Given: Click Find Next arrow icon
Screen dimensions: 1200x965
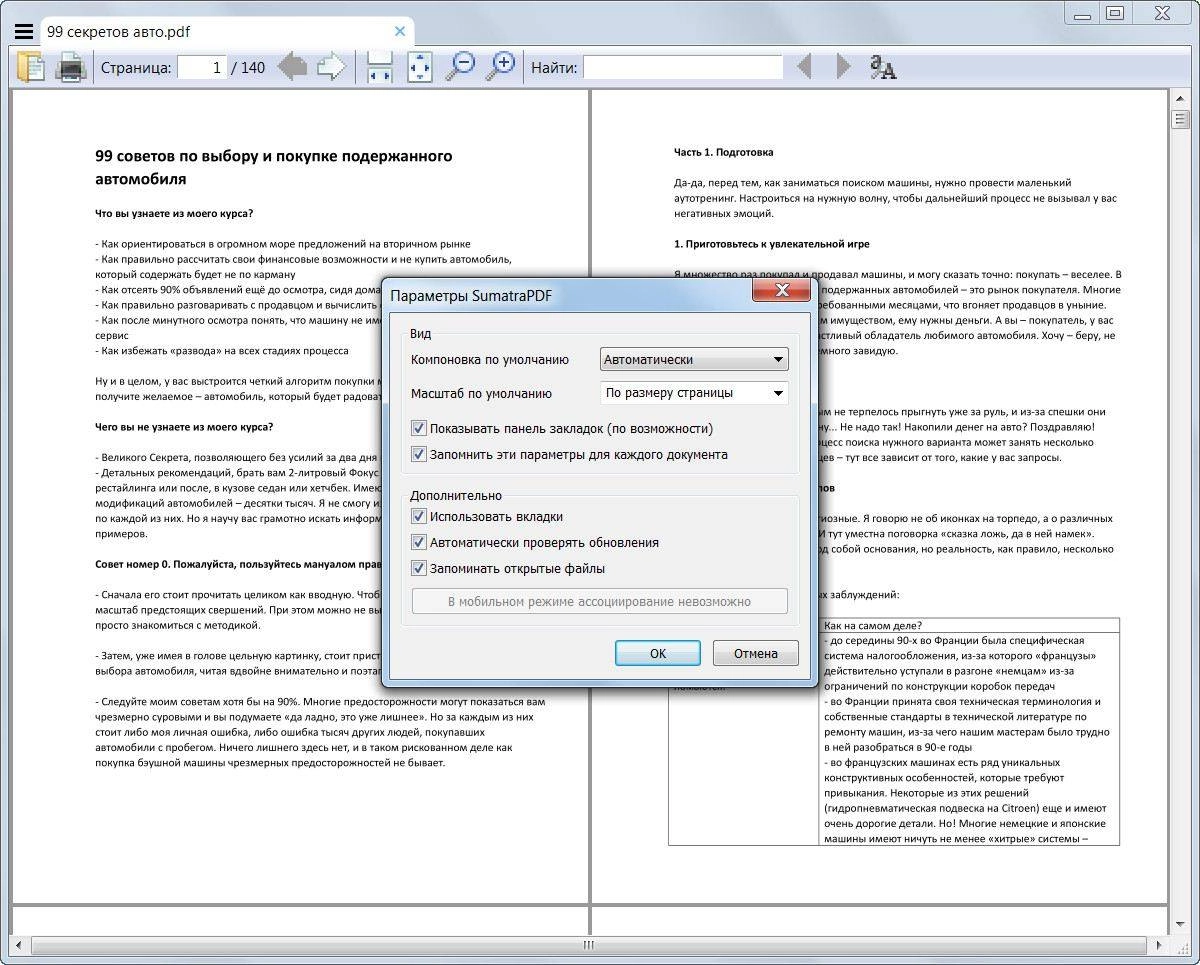Looking at the screenshot, I should [843, 68].
